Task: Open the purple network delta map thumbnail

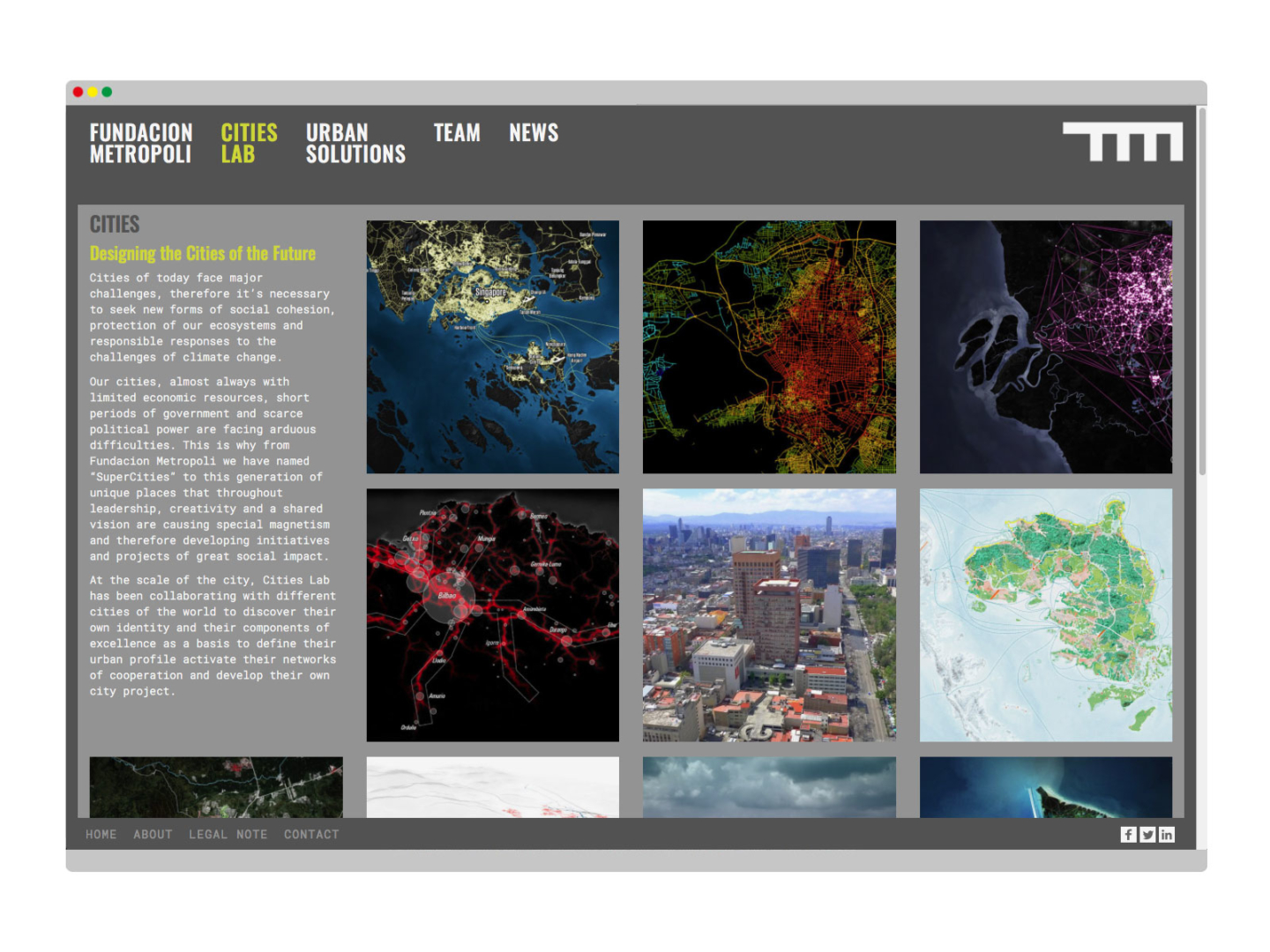Action: [x=1046, y=347]
